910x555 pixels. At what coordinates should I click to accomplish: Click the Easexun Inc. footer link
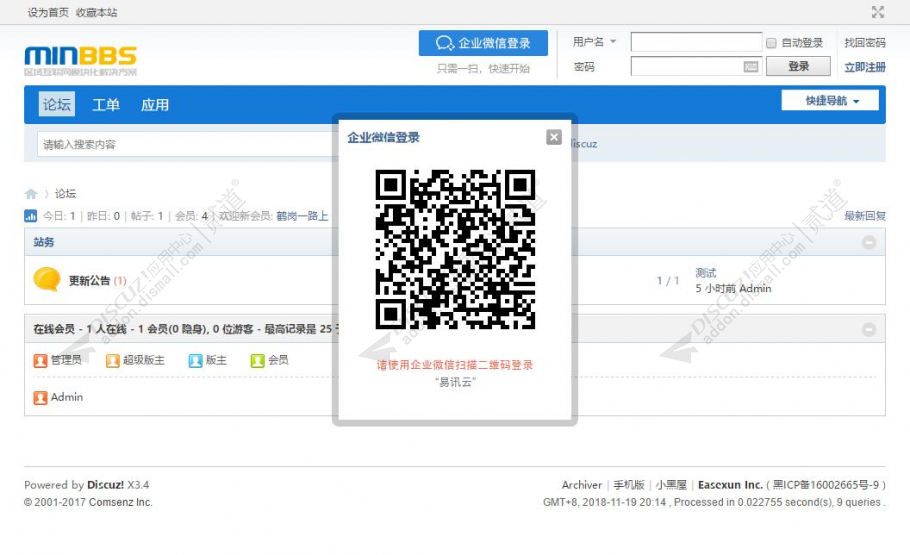[730, 485]
